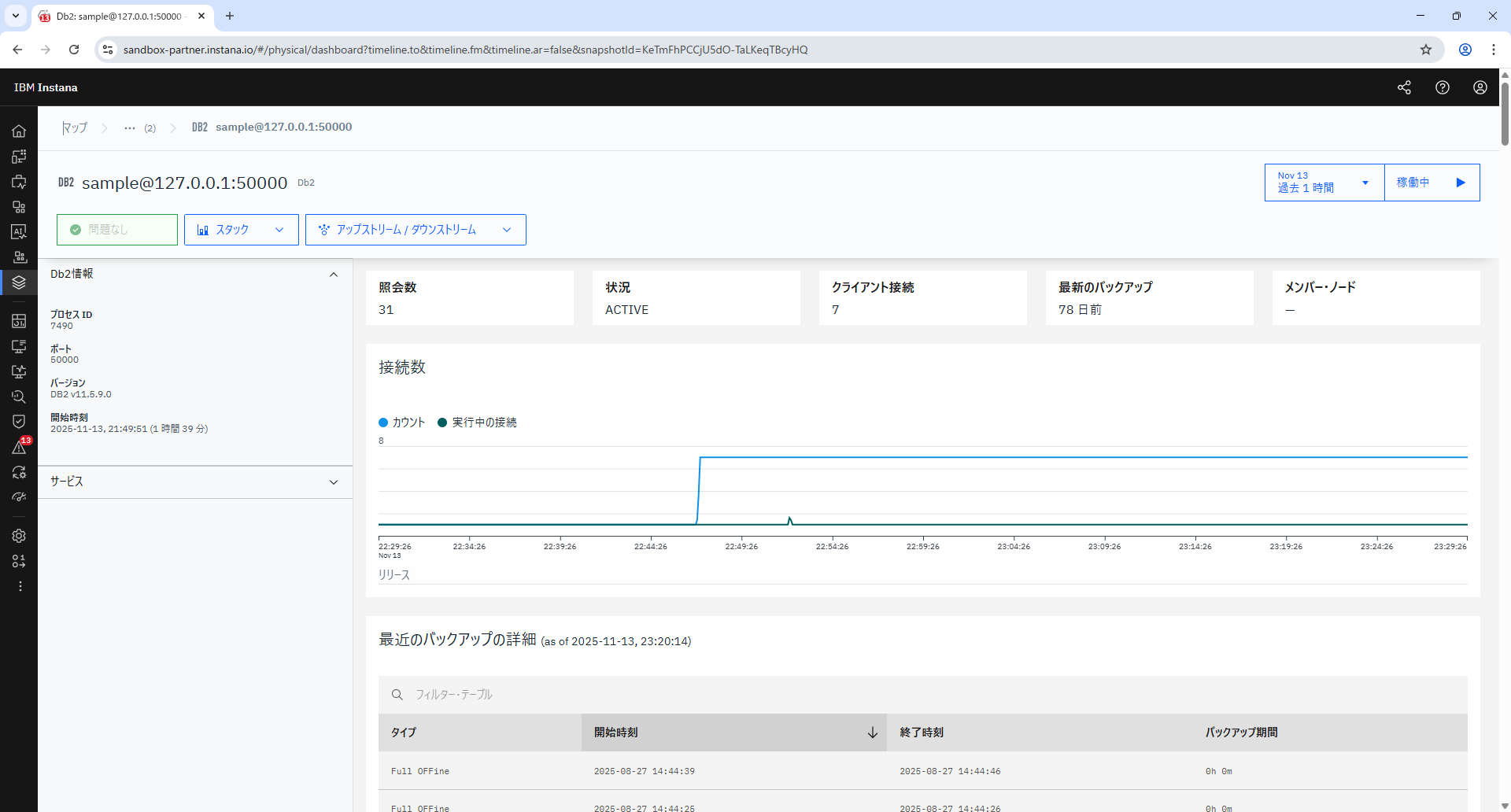Viewport: 1511px width, 812px height.
Task: Open the magnifier analytics sidebar icon
Action: (19, 397)
